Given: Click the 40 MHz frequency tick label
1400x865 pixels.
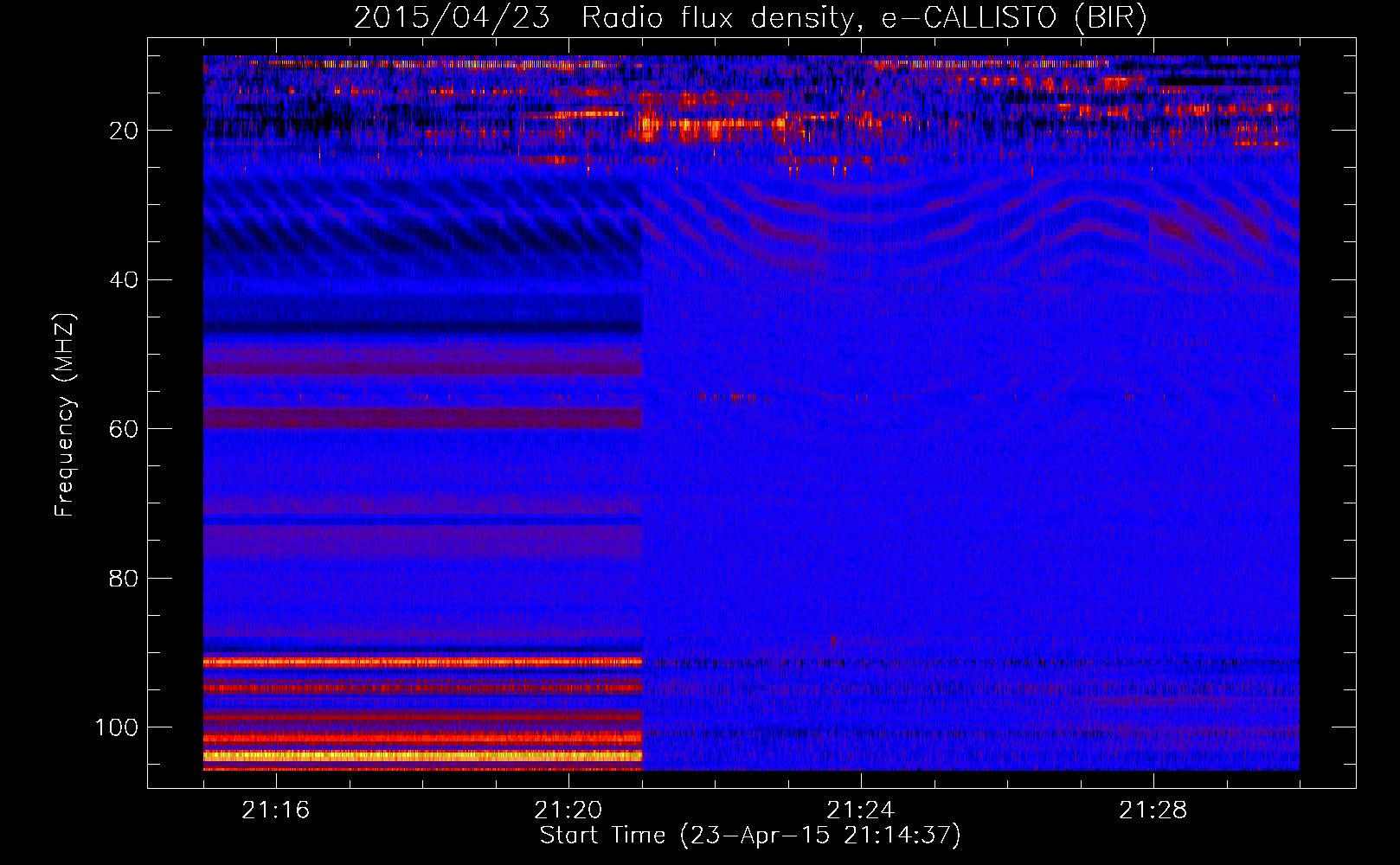Looking at the screenshot, I should pyautogui.click(x=124, y=280).
